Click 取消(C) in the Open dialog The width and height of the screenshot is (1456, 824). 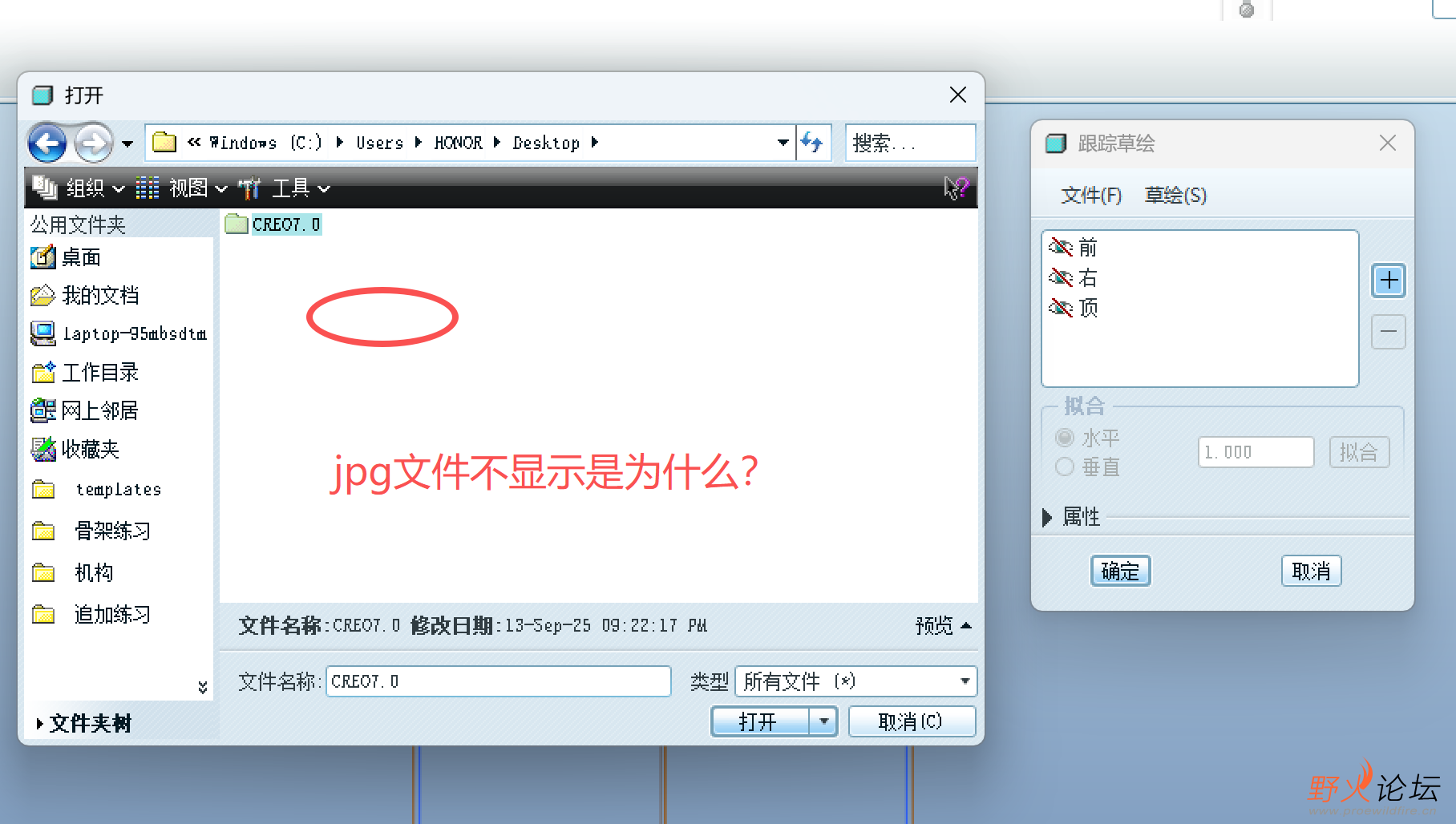point(912,721)
